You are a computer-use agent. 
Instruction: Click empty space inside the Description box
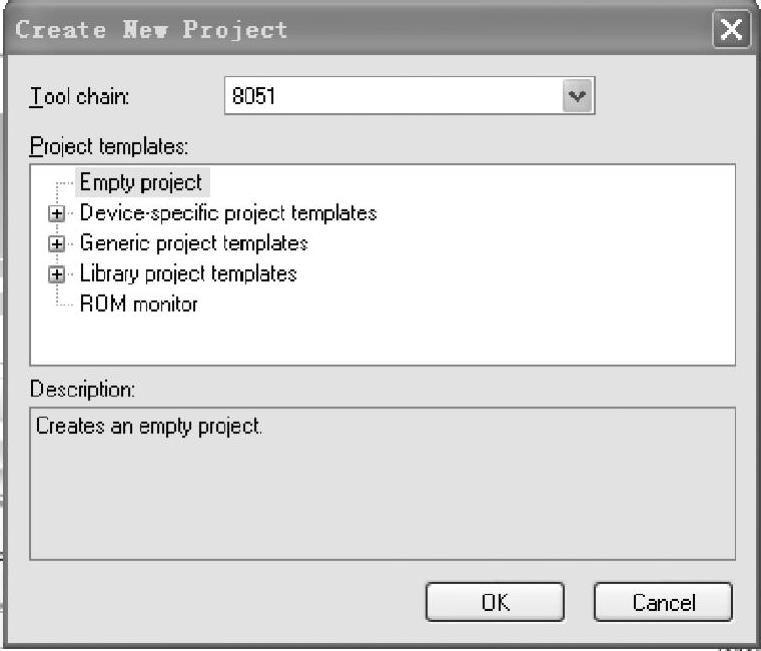[382, 500]
